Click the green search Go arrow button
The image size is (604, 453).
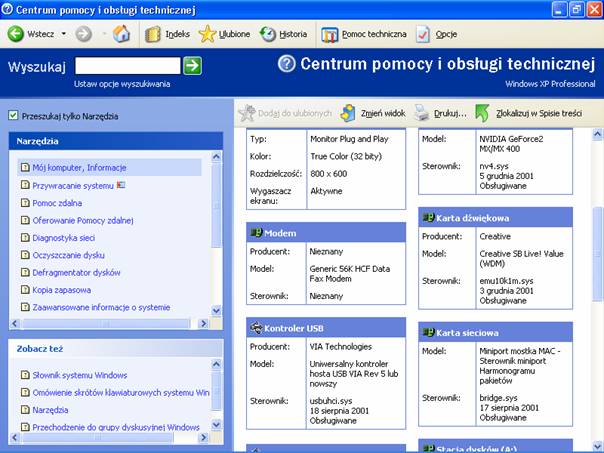pyautogui.click(x=192, y=65)
